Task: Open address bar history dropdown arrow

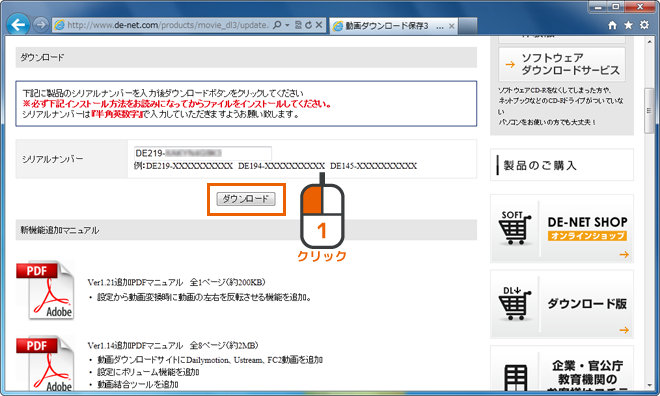Action: (x=287, y=25)
